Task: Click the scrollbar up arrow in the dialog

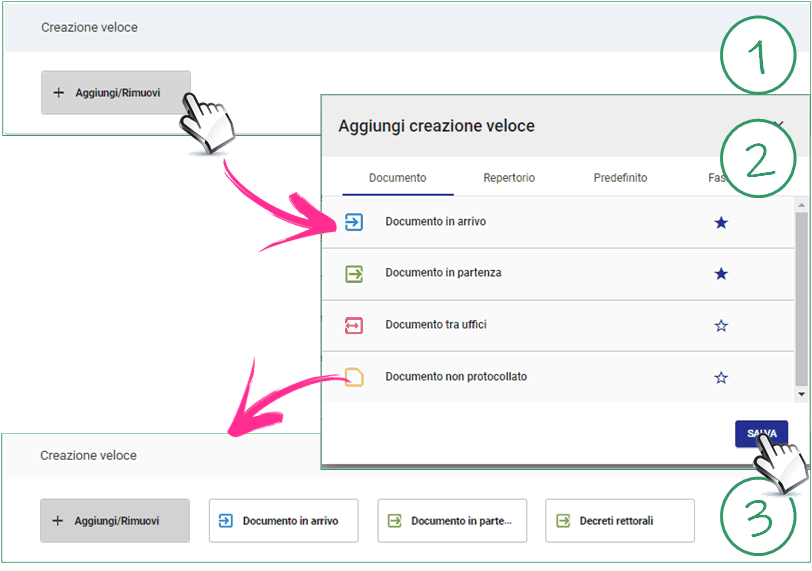Action: click(x=801, y=204)
